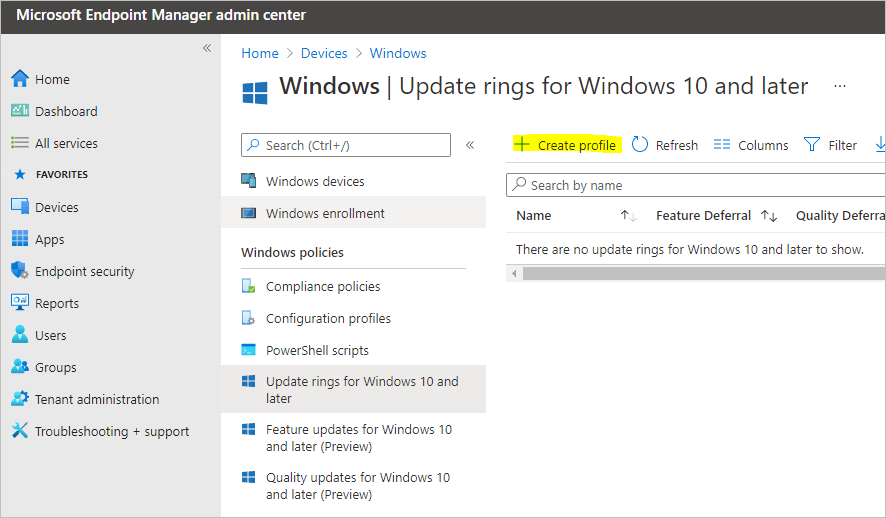
Task: Click the Reports icon in sidebar
Action: [20, 302]
